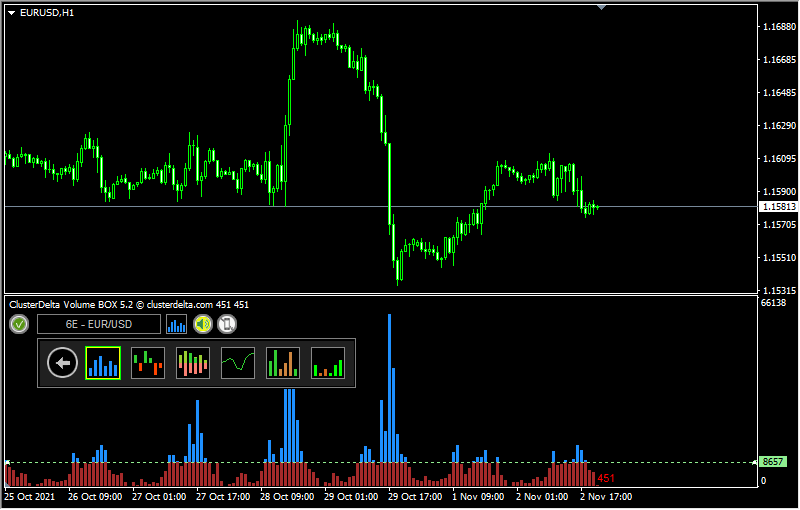Click the 8657 volume level label
This screenshot has width=800, height=510.
tap(773, 462)
